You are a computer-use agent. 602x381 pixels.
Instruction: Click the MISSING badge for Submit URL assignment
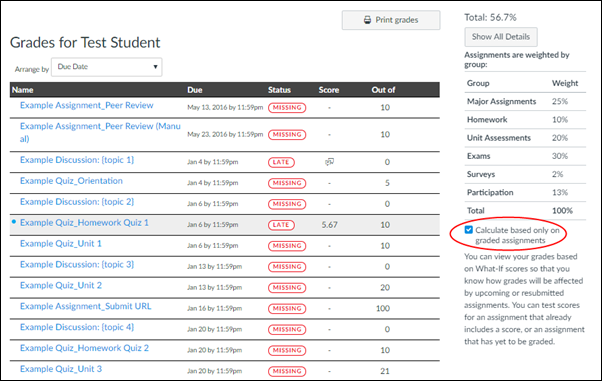coord(287,308)
